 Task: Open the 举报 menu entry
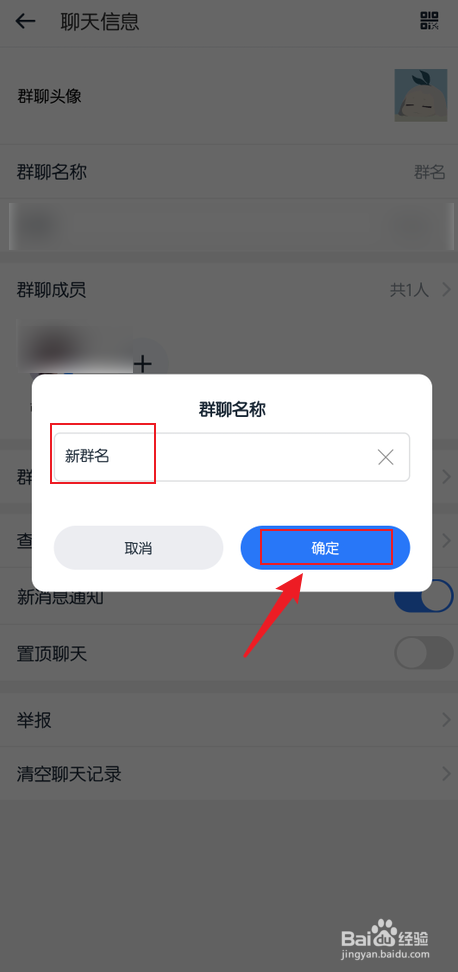[x=229, y=720]
